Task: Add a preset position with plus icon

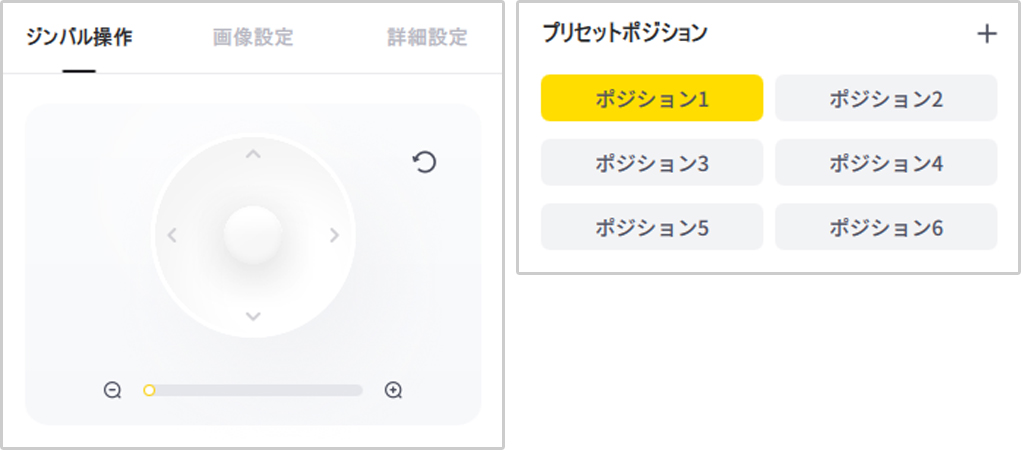Action: click(x=987, y=34)
